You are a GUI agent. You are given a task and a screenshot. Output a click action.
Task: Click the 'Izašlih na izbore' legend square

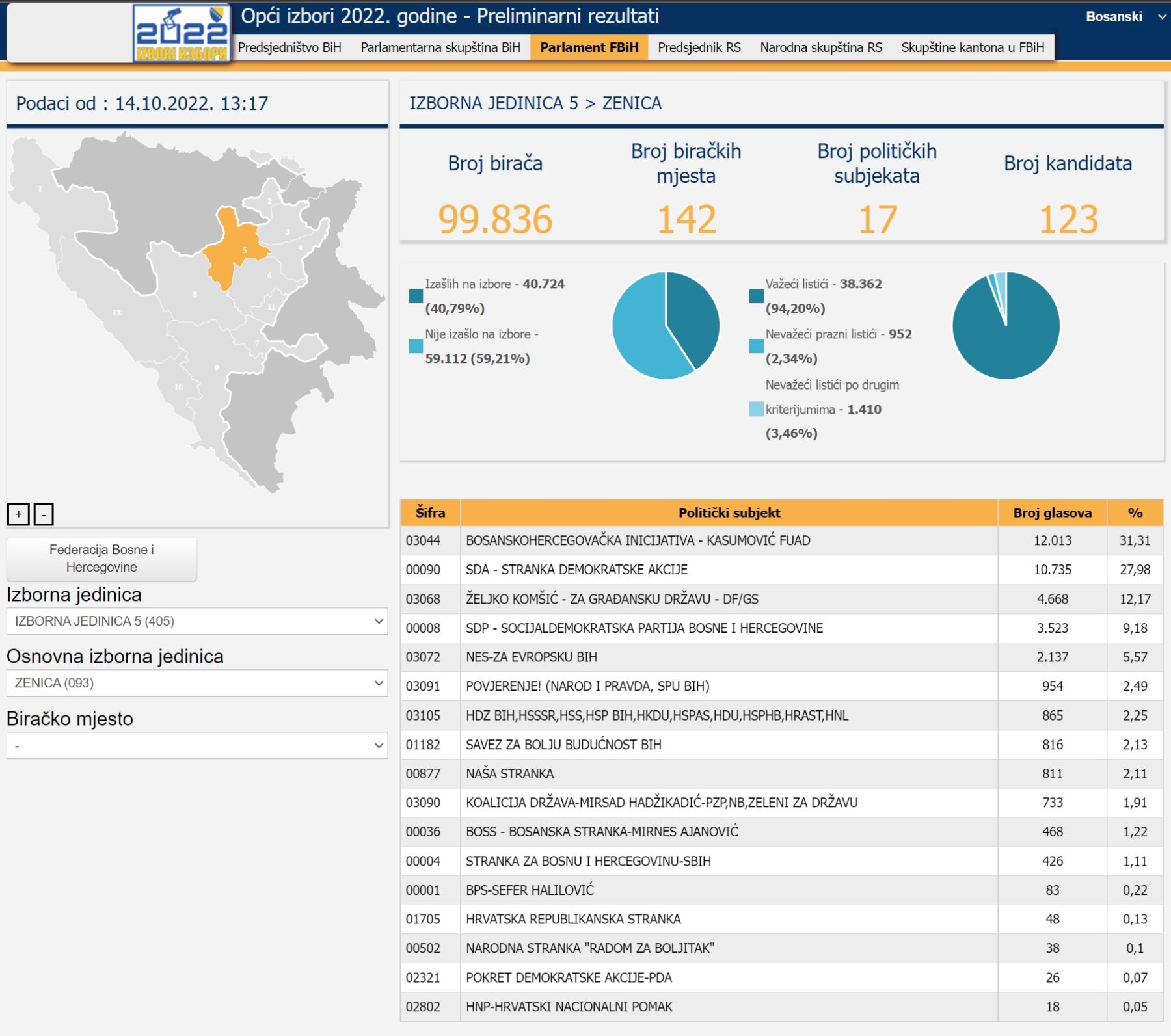coord(416,296)
